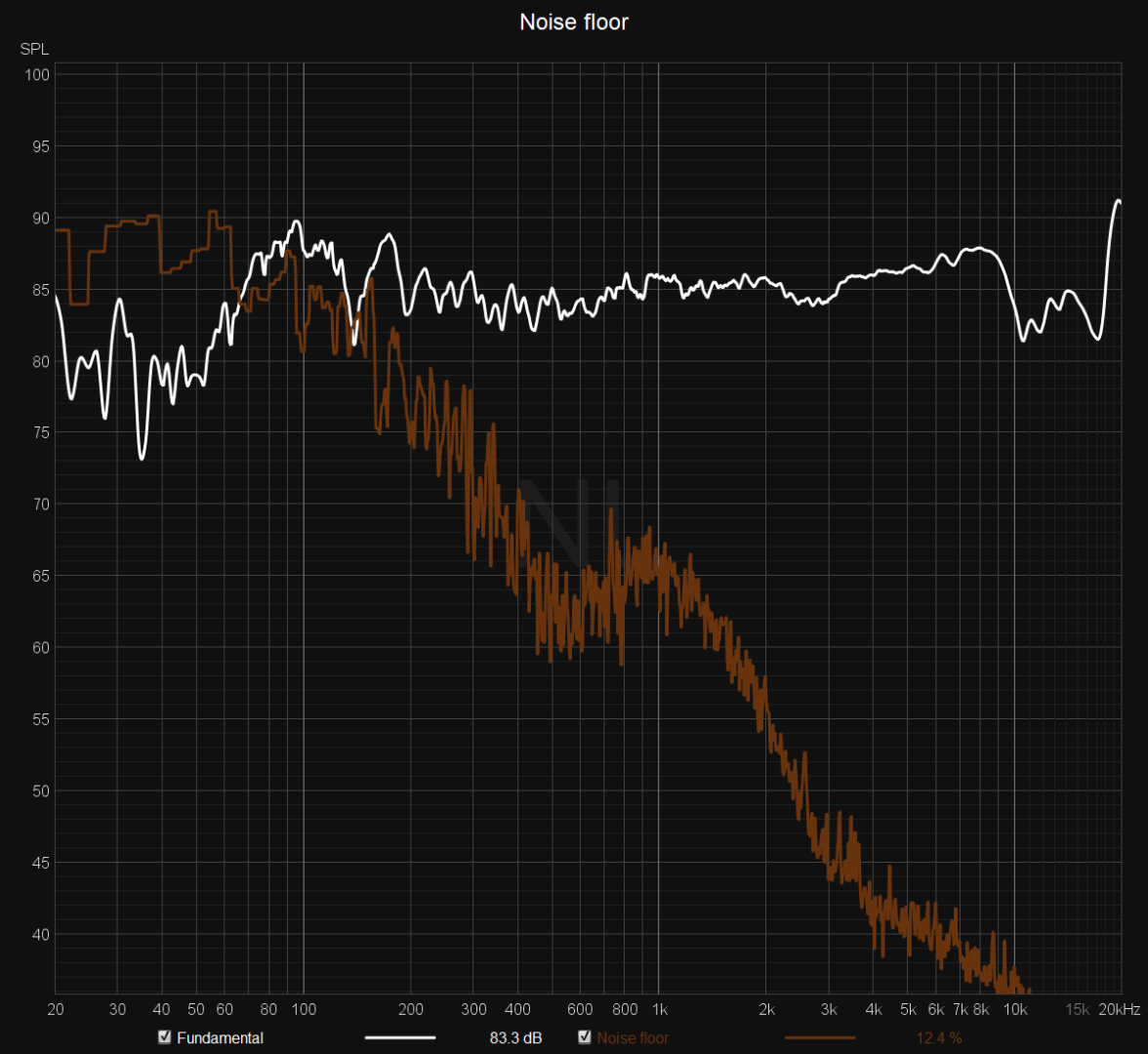1148x1054 pixels.
Task: Click the white Fundamental line sample in legend
Action: [x=399, y=1037]
